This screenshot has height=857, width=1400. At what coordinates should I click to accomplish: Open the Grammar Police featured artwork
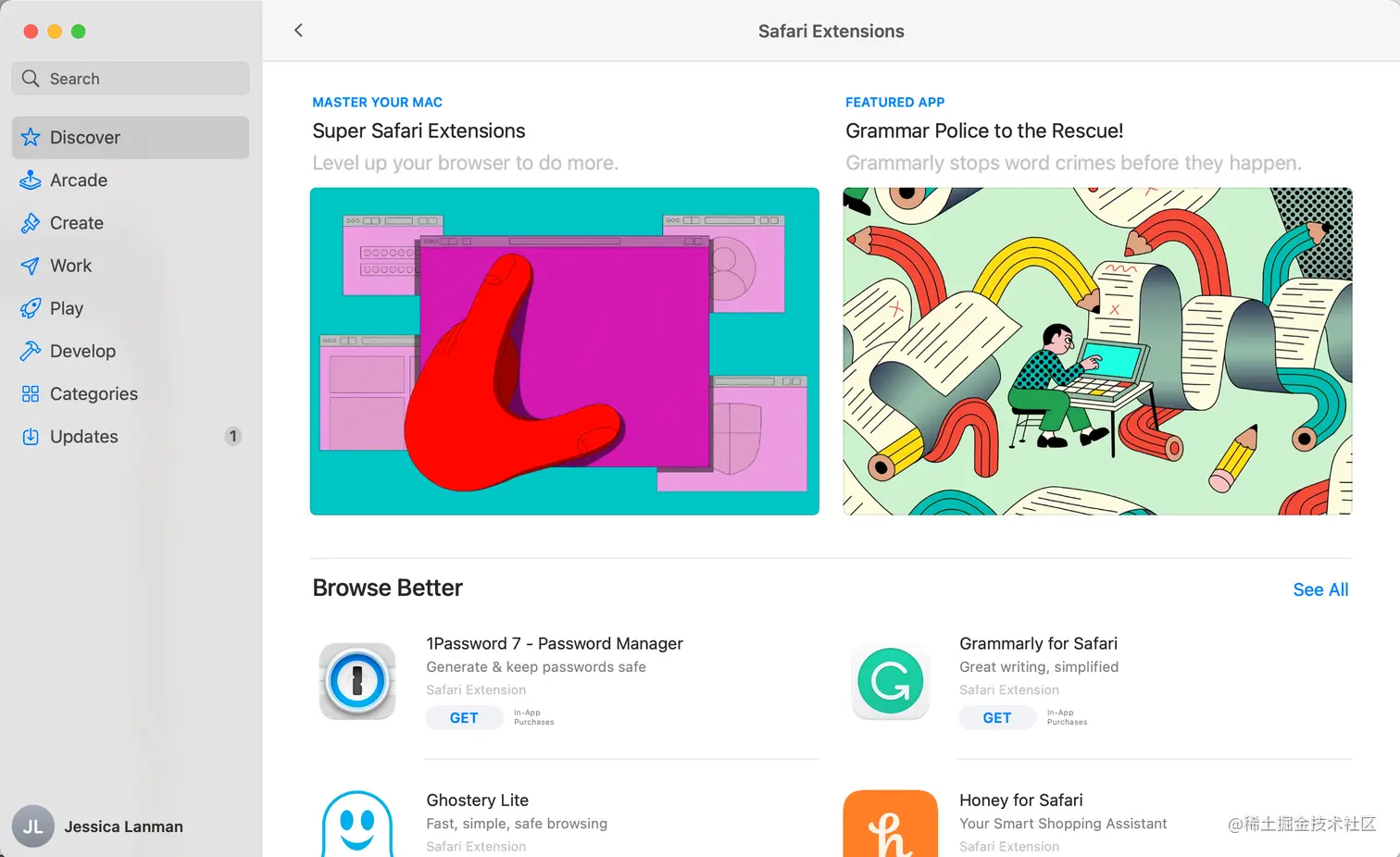(1097, 351)
